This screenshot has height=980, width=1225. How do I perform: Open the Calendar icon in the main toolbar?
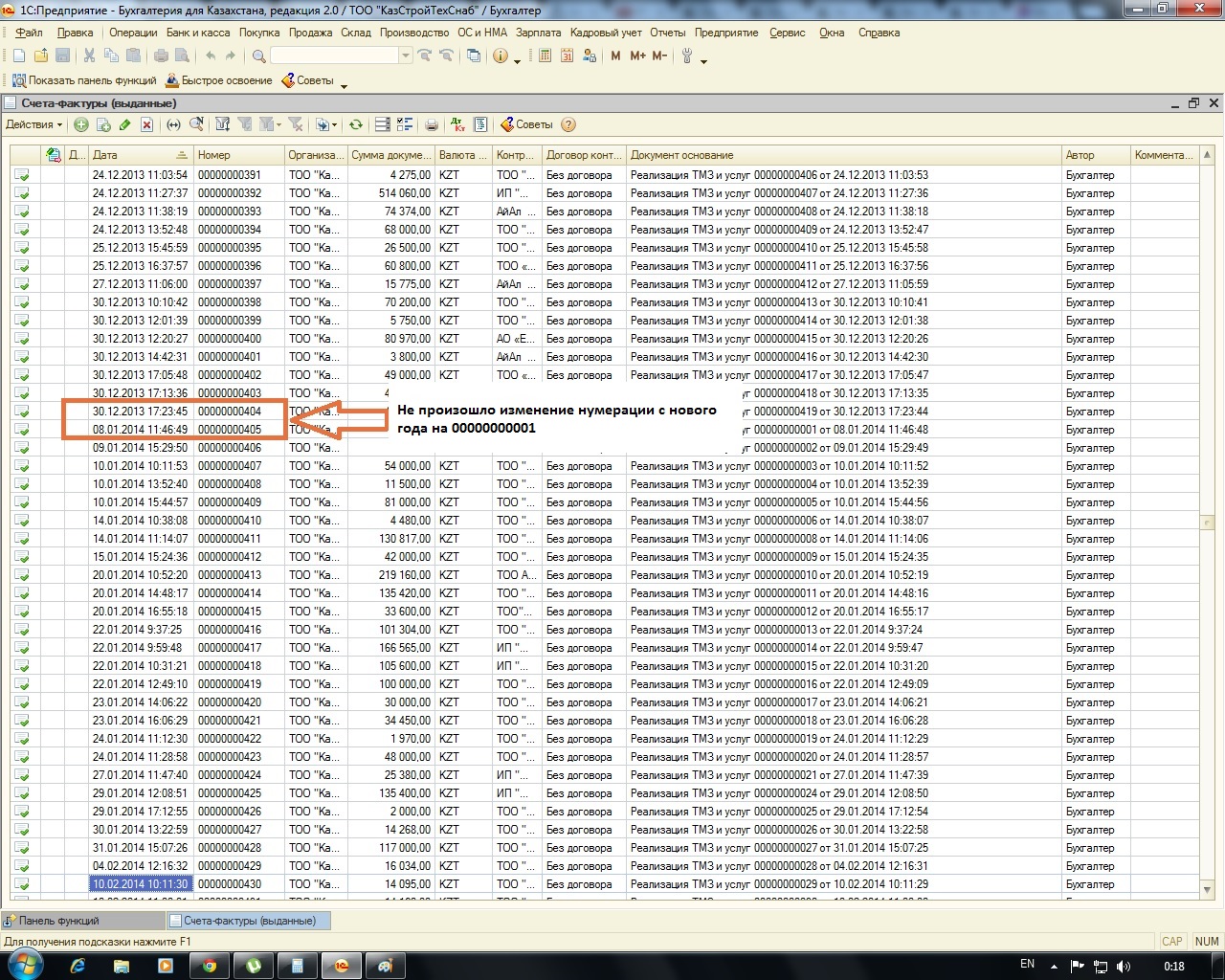point(567,56)
